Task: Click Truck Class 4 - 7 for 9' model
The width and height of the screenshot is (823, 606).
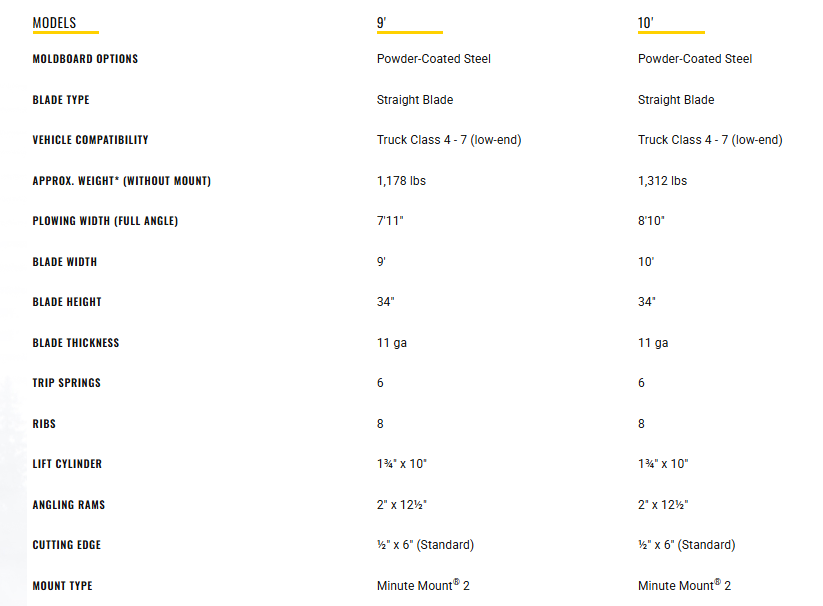Action: [449, 140]
